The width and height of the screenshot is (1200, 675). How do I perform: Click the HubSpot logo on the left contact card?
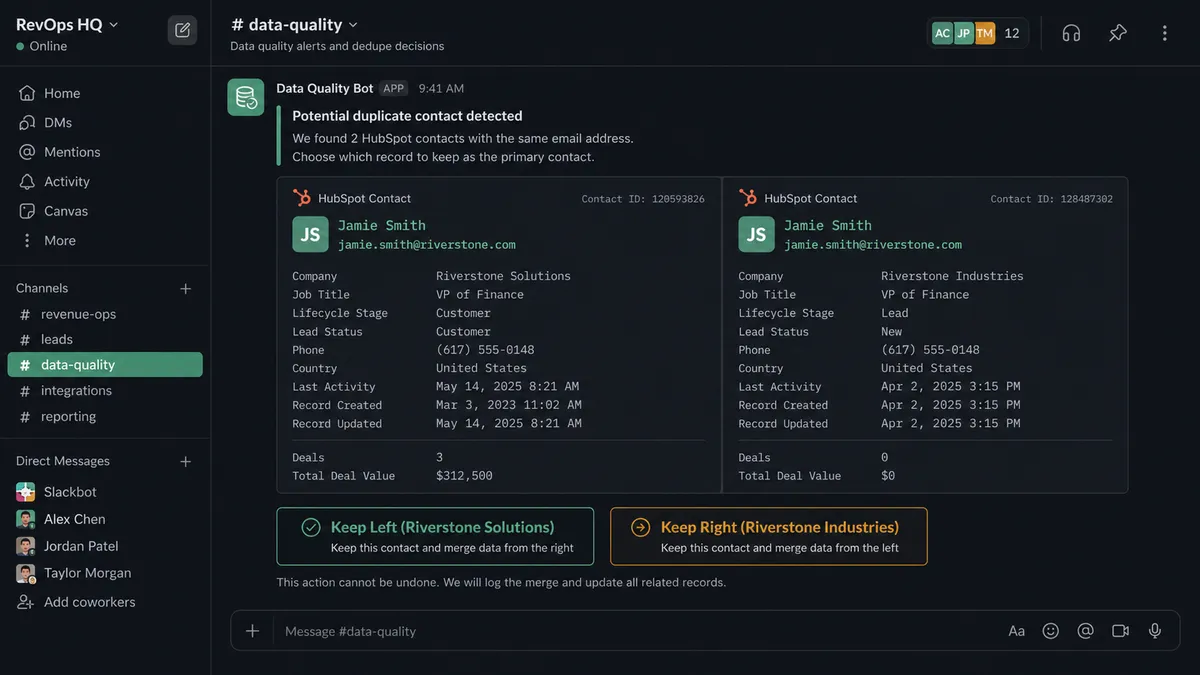click(x=302, y=198)
